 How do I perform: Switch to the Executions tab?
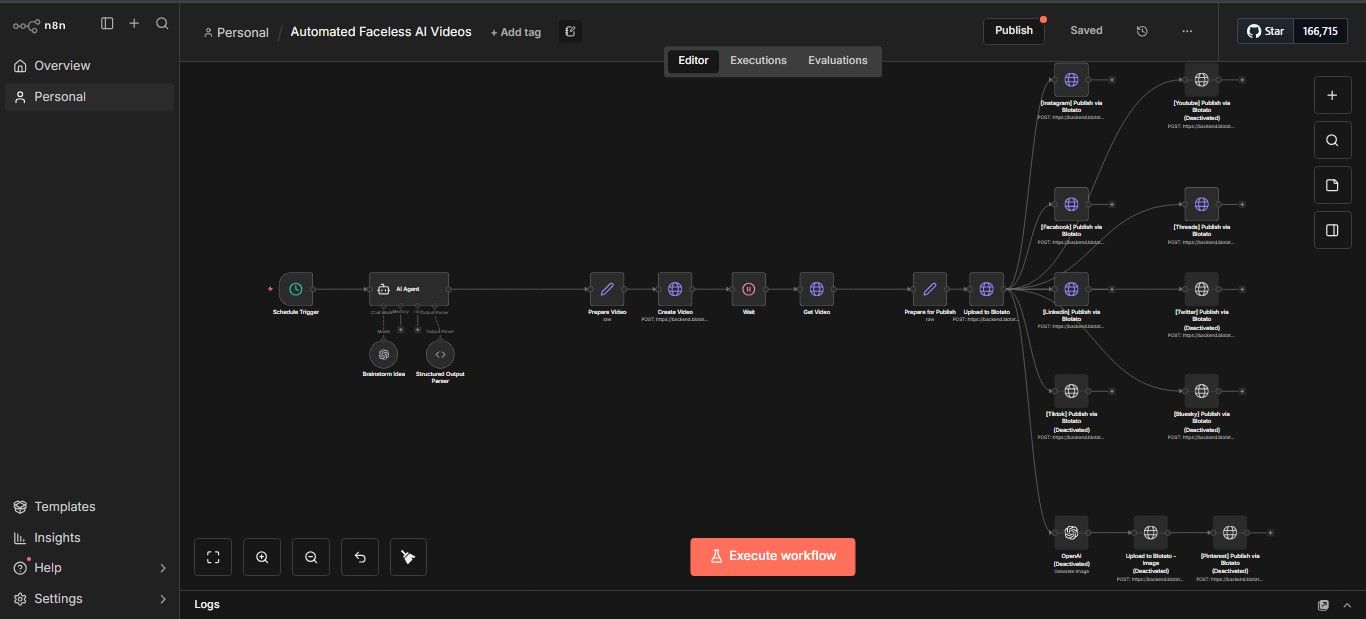(x=758, y=60)
